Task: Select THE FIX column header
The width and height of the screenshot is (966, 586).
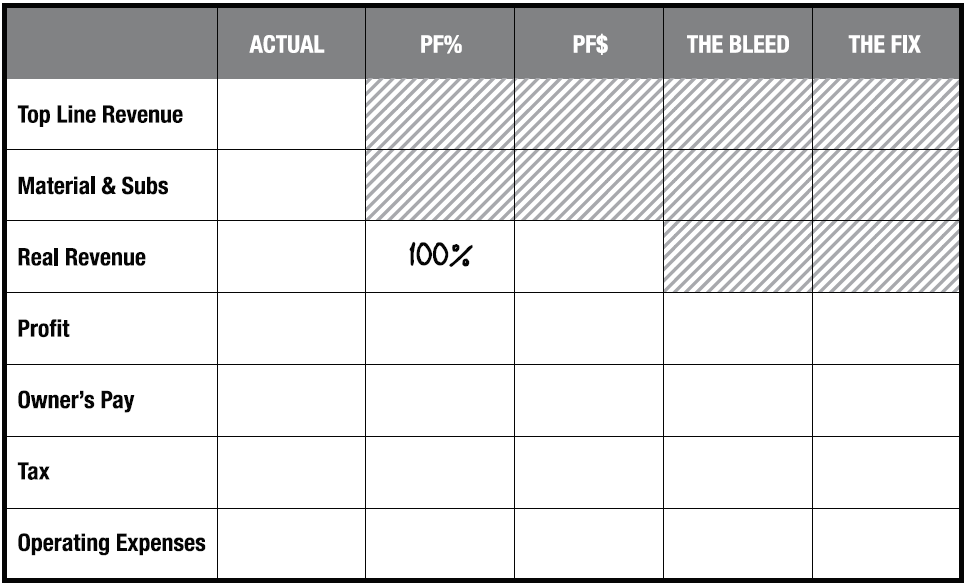Action: coord(884,45)
